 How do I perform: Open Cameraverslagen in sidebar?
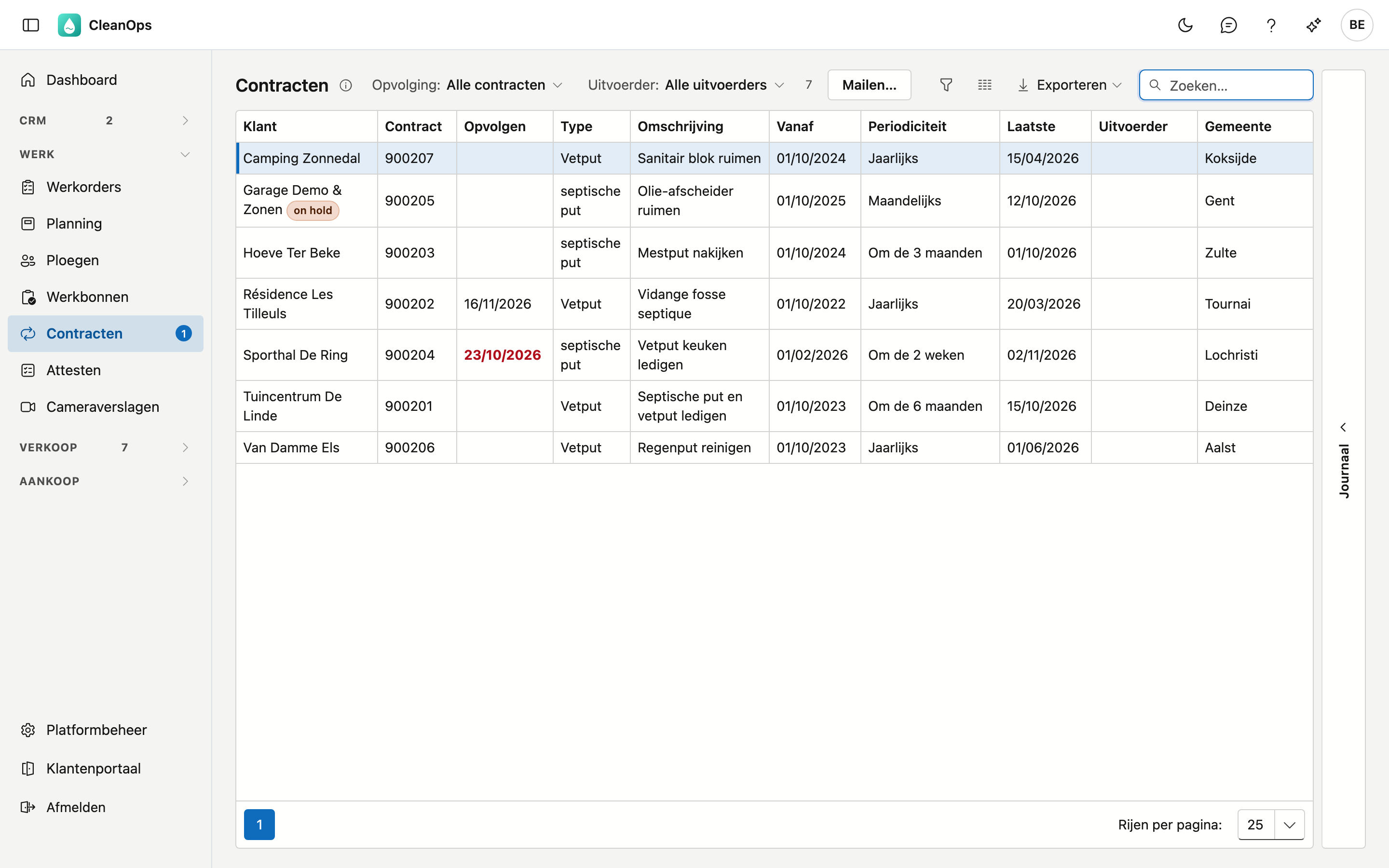click(x=106, y=407)
